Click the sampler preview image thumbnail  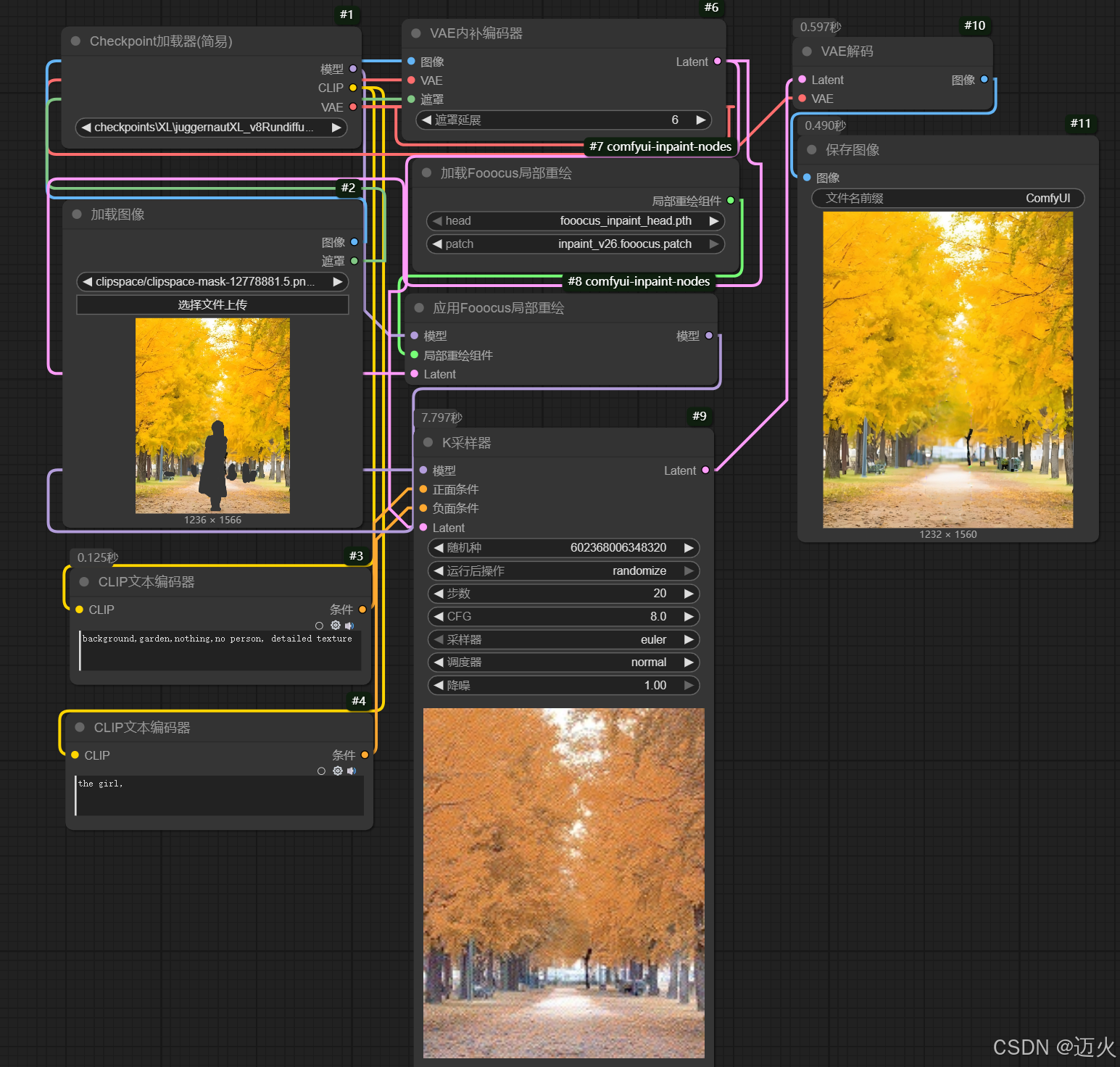coord(563,881)
